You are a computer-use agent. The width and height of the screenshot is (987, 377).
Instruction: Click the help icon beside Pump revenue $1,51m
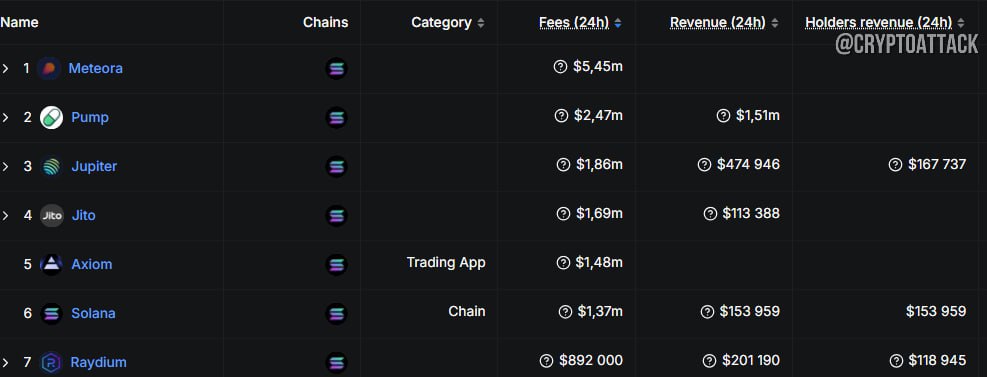723,116
